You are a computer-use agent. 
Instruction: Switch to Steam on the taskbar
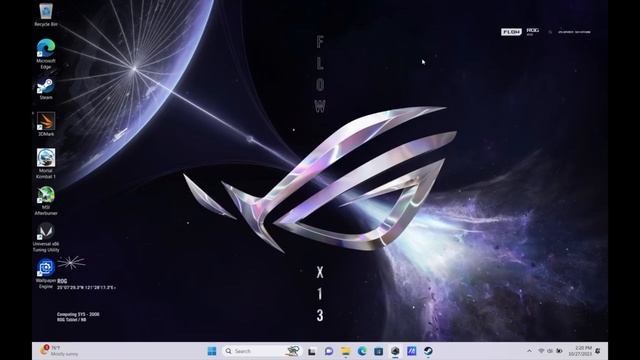[428, 351]
